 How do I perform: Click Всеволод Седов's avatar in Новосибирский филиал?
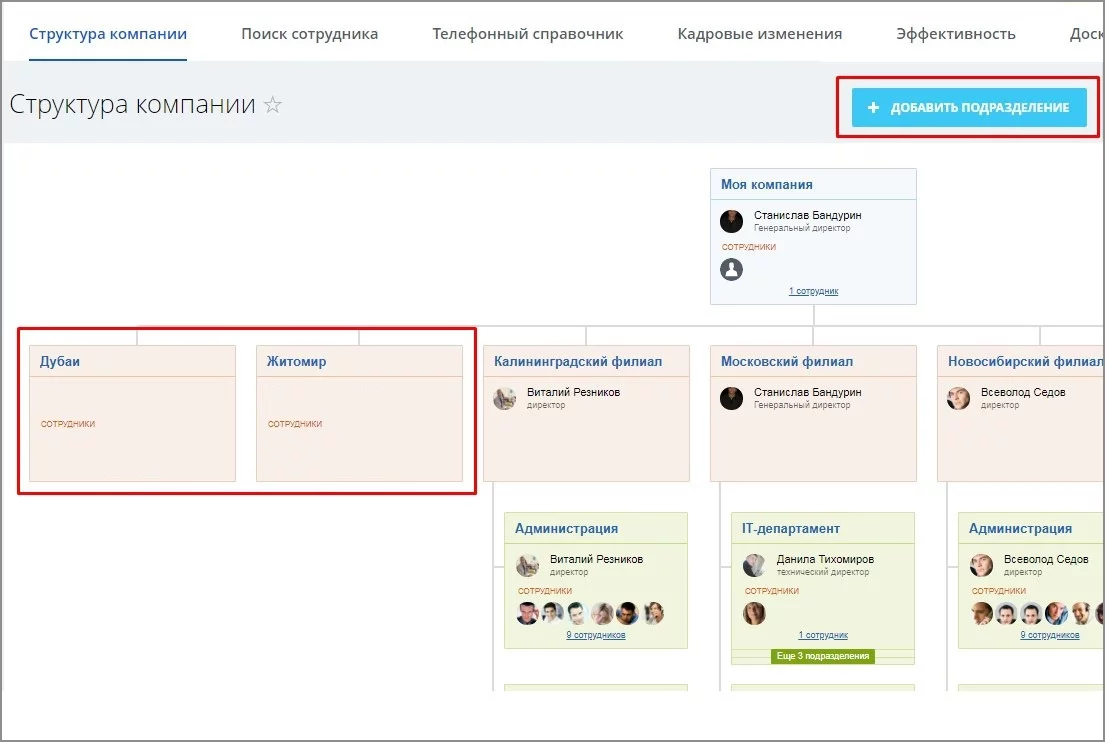959,398
